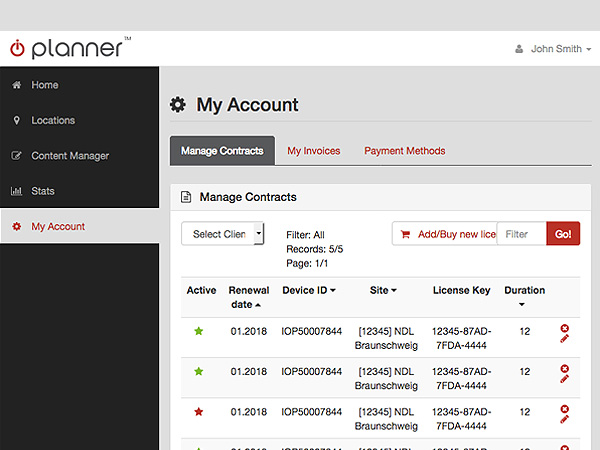The width and height of the screenshot is (600, 450).
Task: Open the Duration column dropdown arrow
Action: point(522,305)
